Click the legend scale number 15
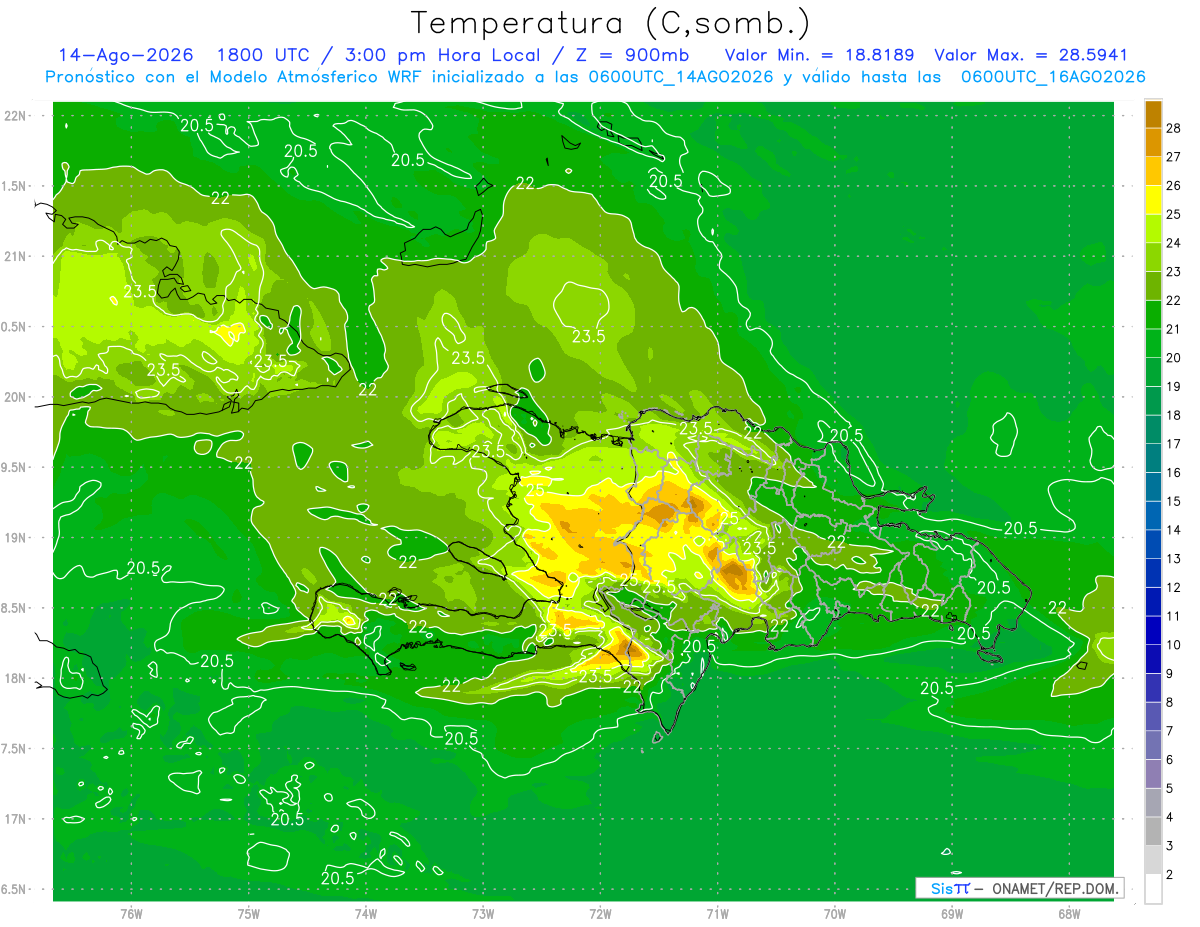This screenshot has width=1200, height=927. point(1174,501)
